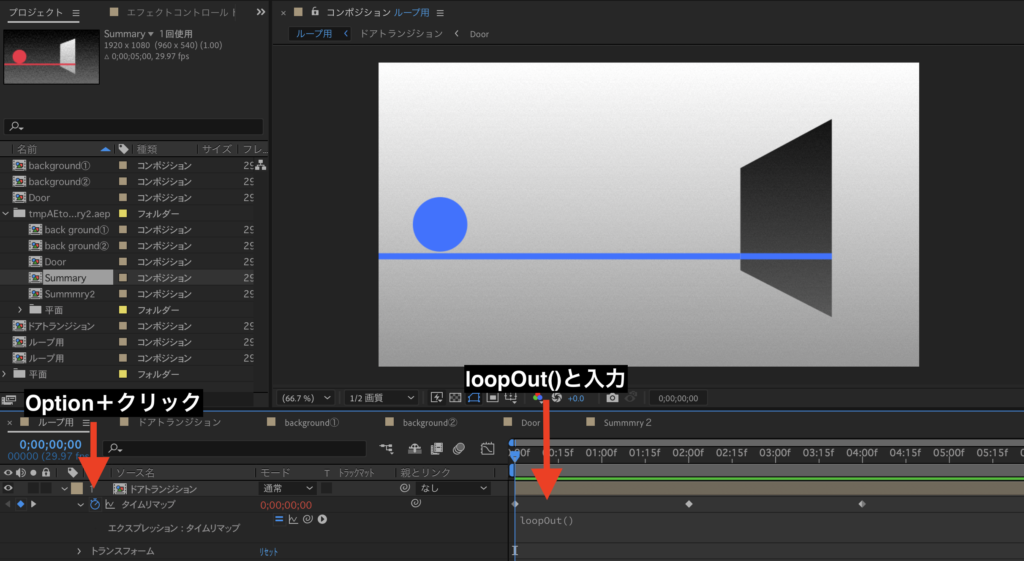Image resolution: width=1024 pixels, height=561 pixels.
Task: Open the graph editor icon beside Time Remap
Action: [x=110, y=505]
